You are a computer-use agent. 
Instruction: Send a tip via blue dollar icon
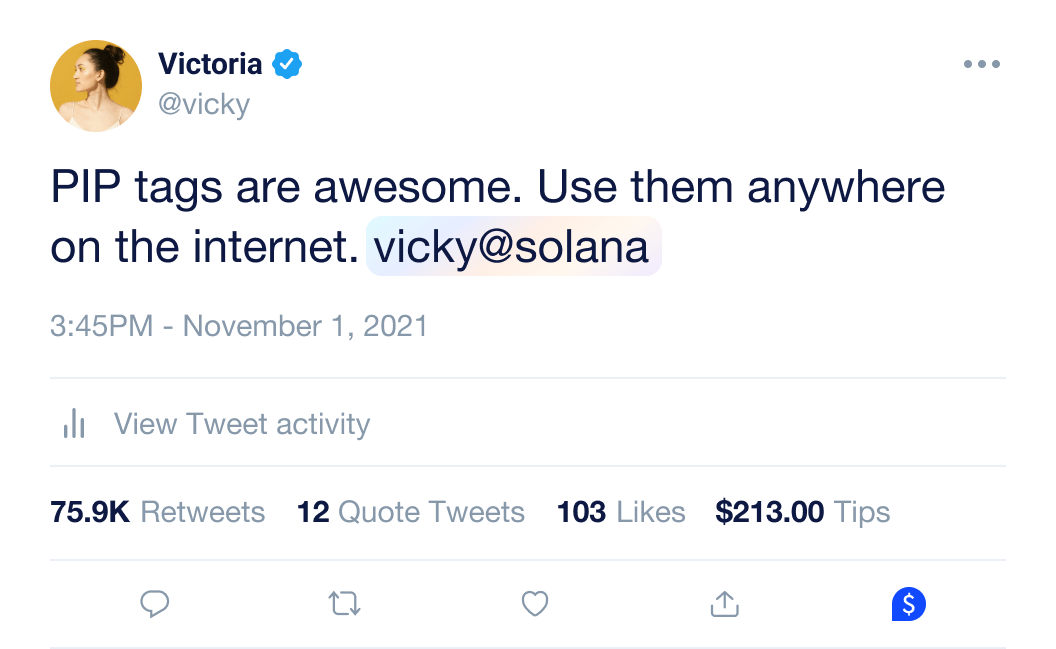[908, 603]
